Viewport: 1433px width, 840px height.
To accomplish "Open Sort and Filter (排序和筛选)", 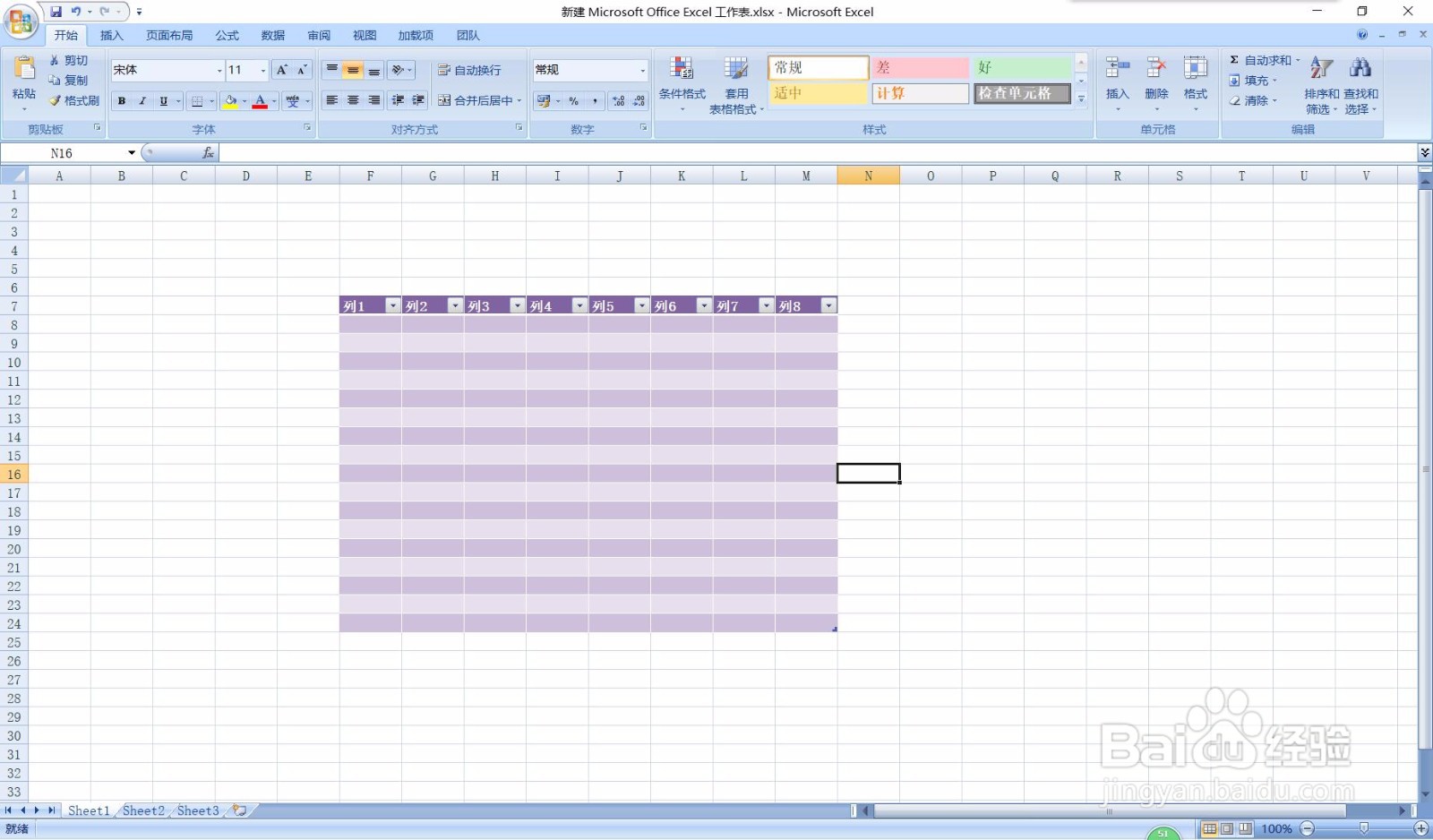I will point(1322,84).
